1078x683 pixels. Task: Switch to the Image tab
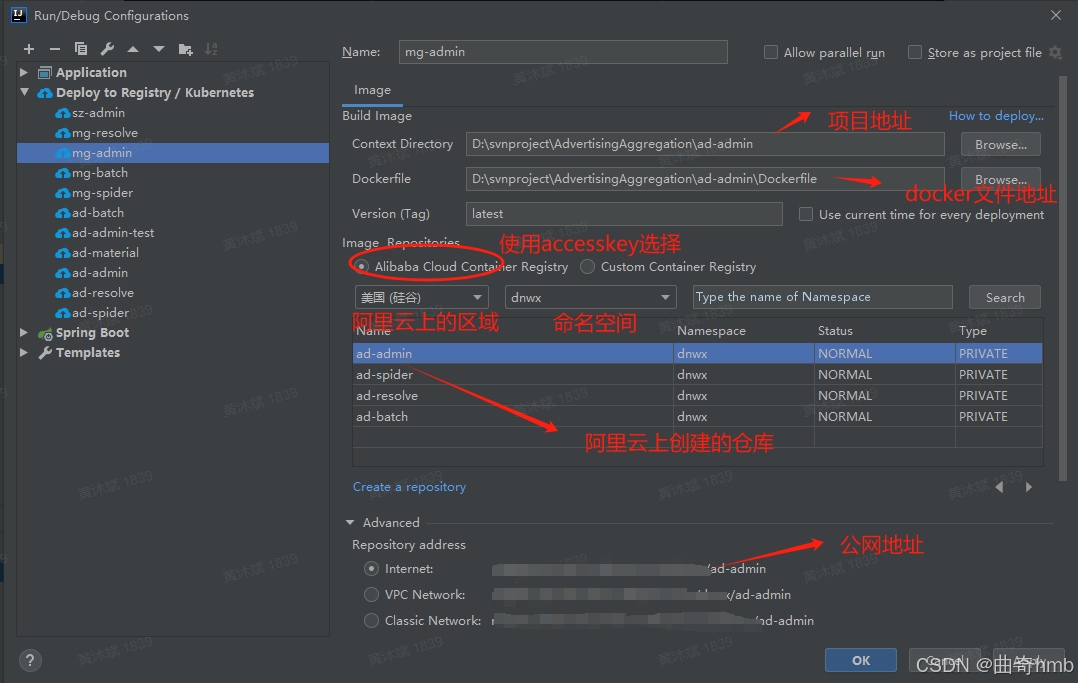pyautogui.click(x=372, y=90)
